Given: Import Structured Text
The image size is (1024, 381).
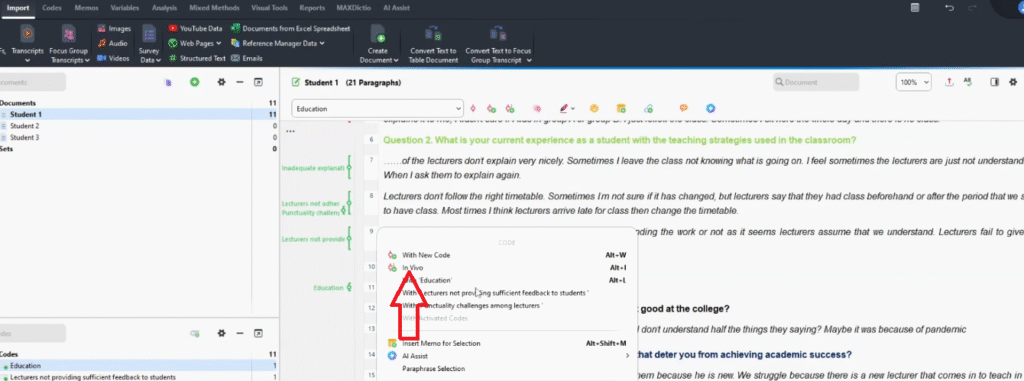Looking at the screenshot, I should pyautogui.click(x=197, y=58).
